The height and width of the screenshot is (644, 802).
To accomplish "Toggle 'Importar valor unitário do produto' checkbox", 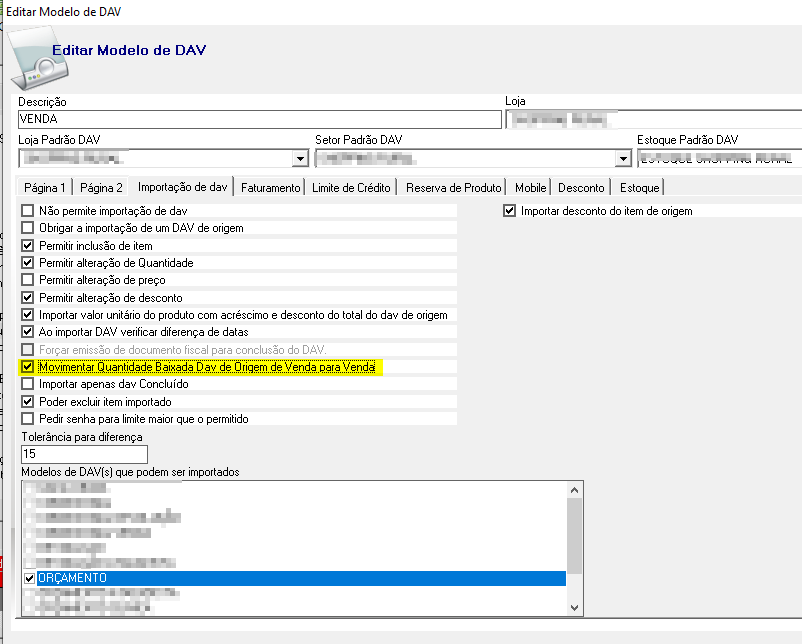I will 28,315.
